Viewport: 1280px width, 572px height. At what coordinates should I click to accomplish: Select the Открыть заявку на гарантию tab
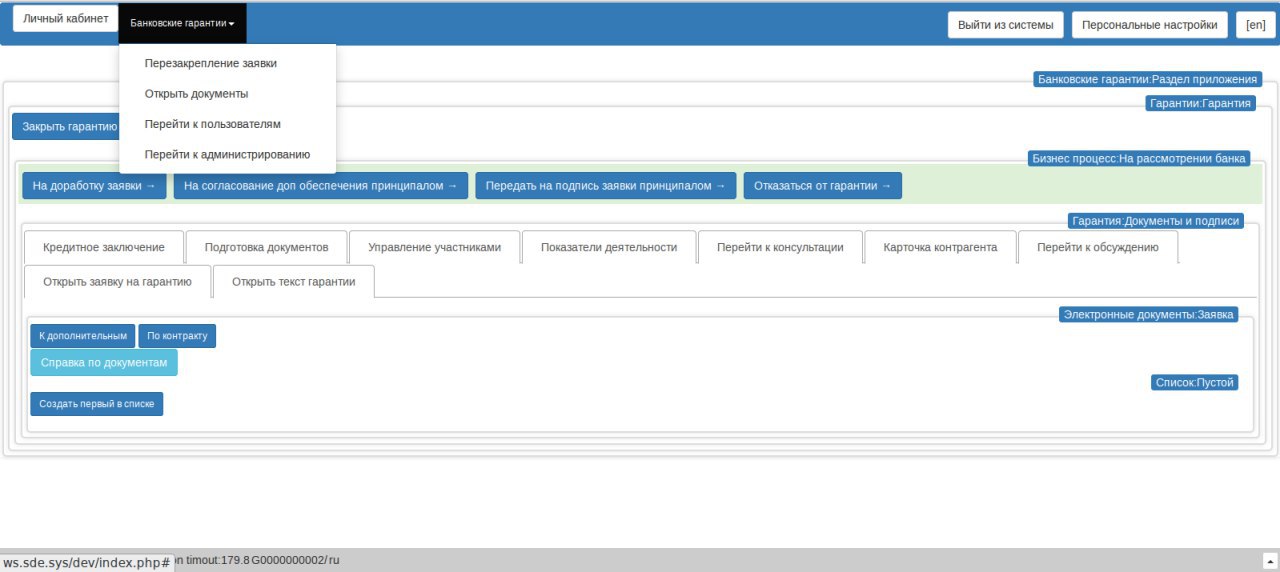click(117, 282)
